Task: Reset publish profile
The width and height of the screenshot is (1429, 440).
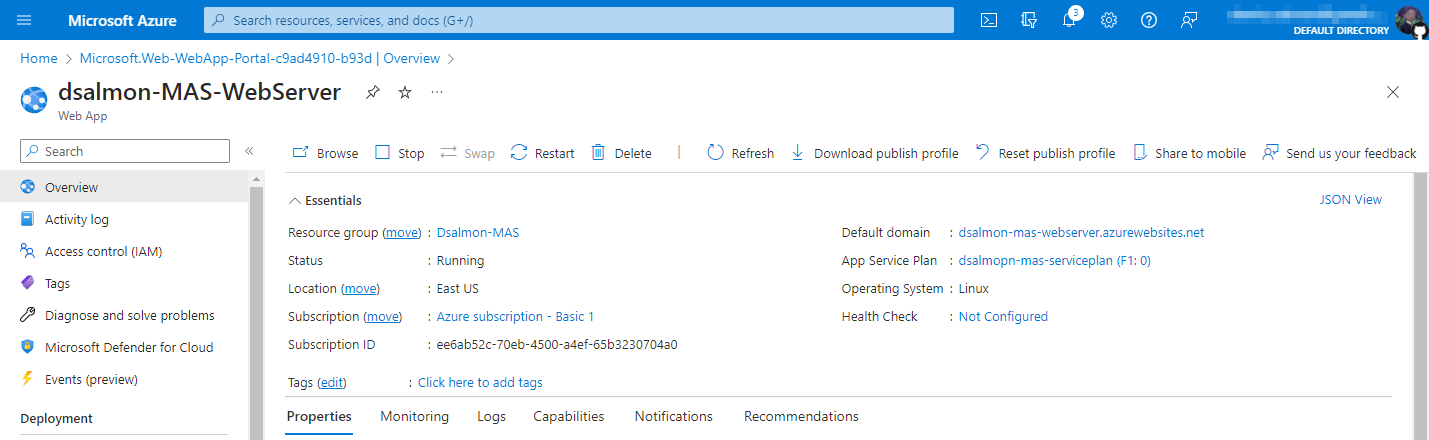Action: [x=1045, y=153]
